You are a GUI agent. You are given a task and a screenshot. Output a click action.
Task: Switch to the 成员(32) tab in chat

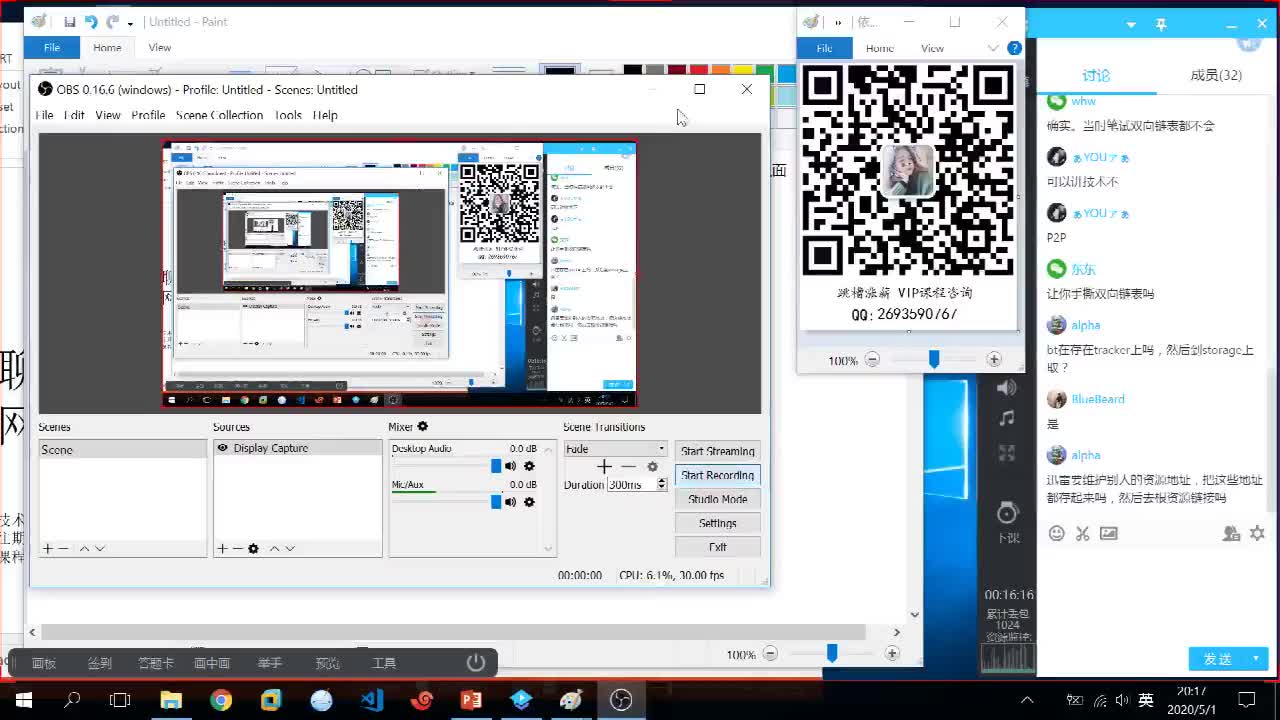click(1216, 75)
